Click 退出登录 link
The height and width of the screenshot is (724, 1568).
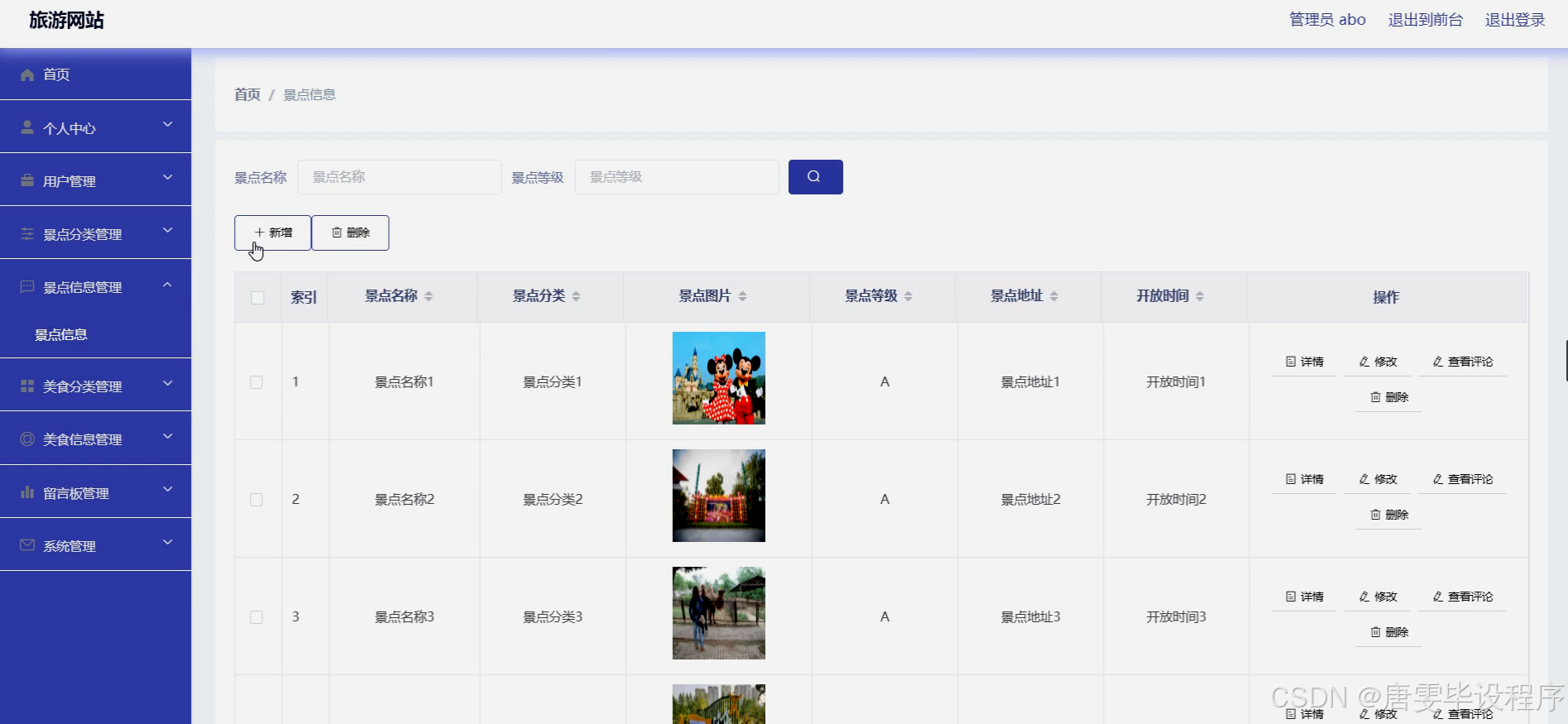pos(1515,20)
